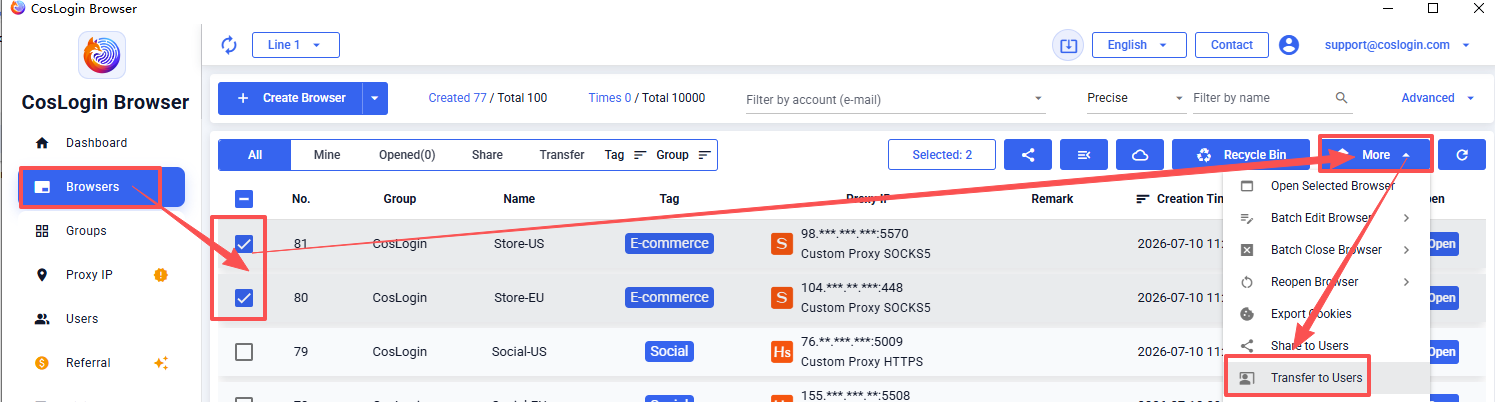Focus the Filter by name field

click(1262, 98)
